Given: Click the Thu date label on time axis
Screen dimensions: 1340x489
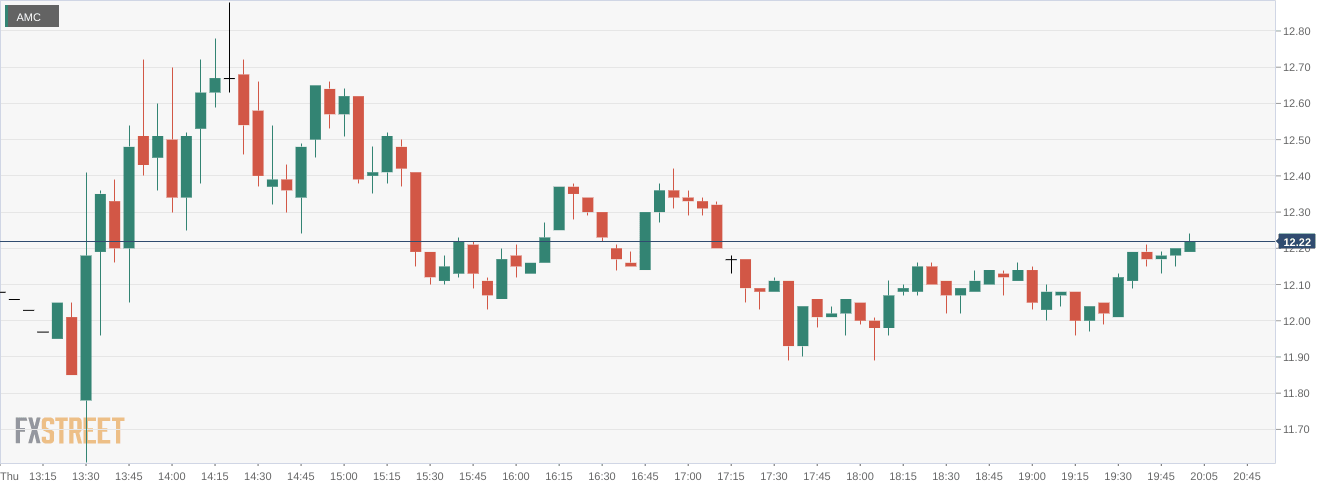Looking at the screenshot, I should (10, 476).
